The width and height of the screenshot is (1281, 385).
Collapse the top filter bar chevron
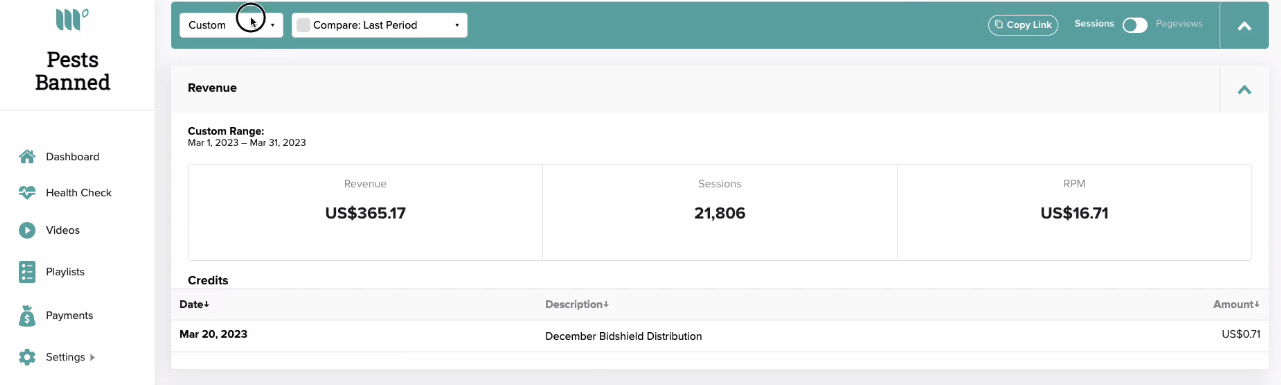click(1244, 26)
